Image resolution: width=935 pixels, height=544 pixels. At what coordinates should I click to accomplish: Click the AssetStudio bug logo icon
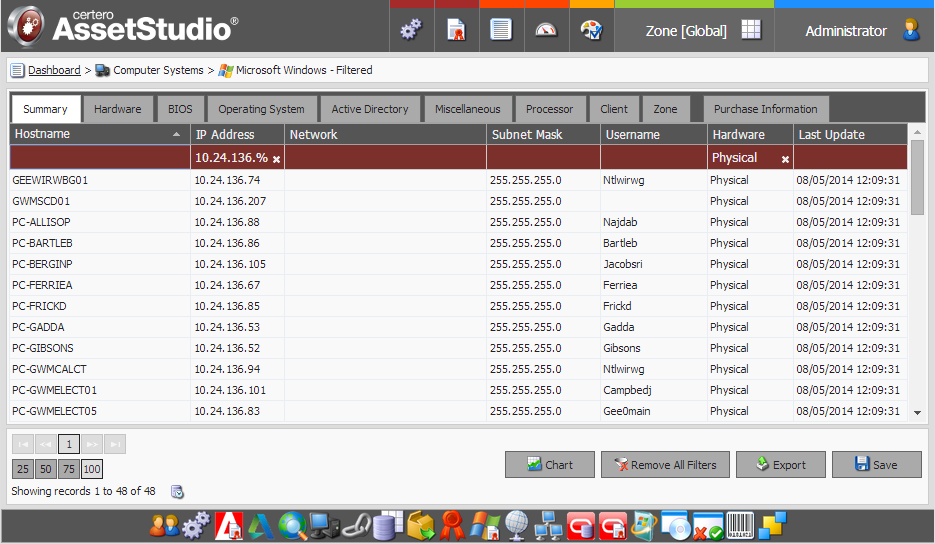pos(26,26)
